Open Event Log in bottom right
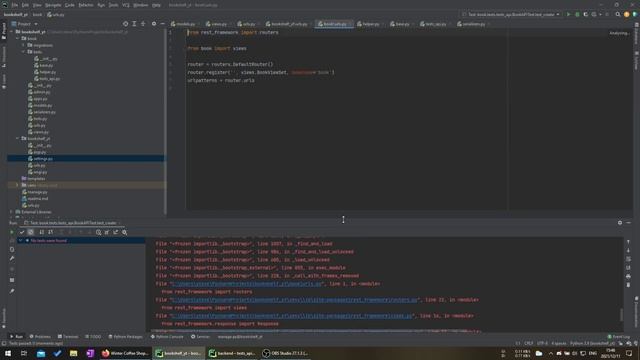 (x=619, y=336)
